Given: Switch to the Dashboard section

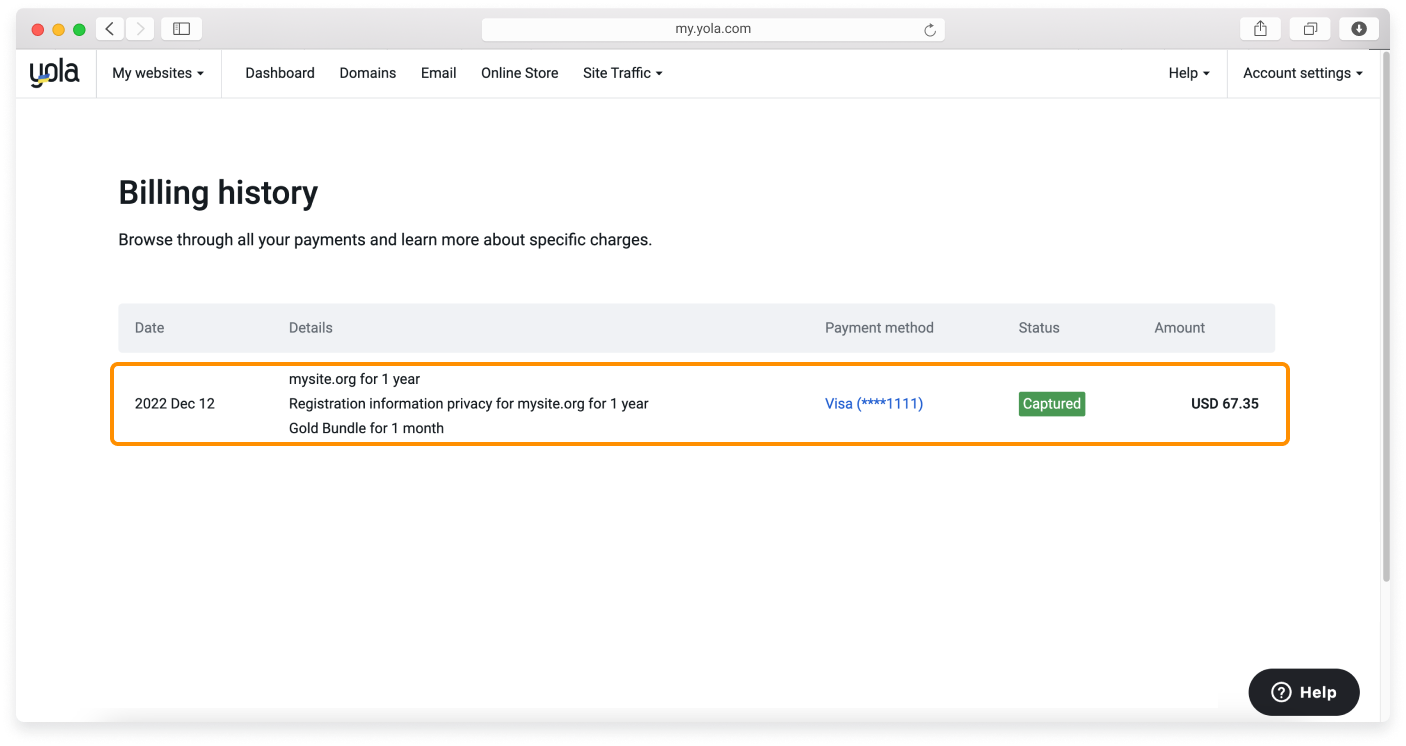Looking at the screenshot, I should click(x=279, y=72).
